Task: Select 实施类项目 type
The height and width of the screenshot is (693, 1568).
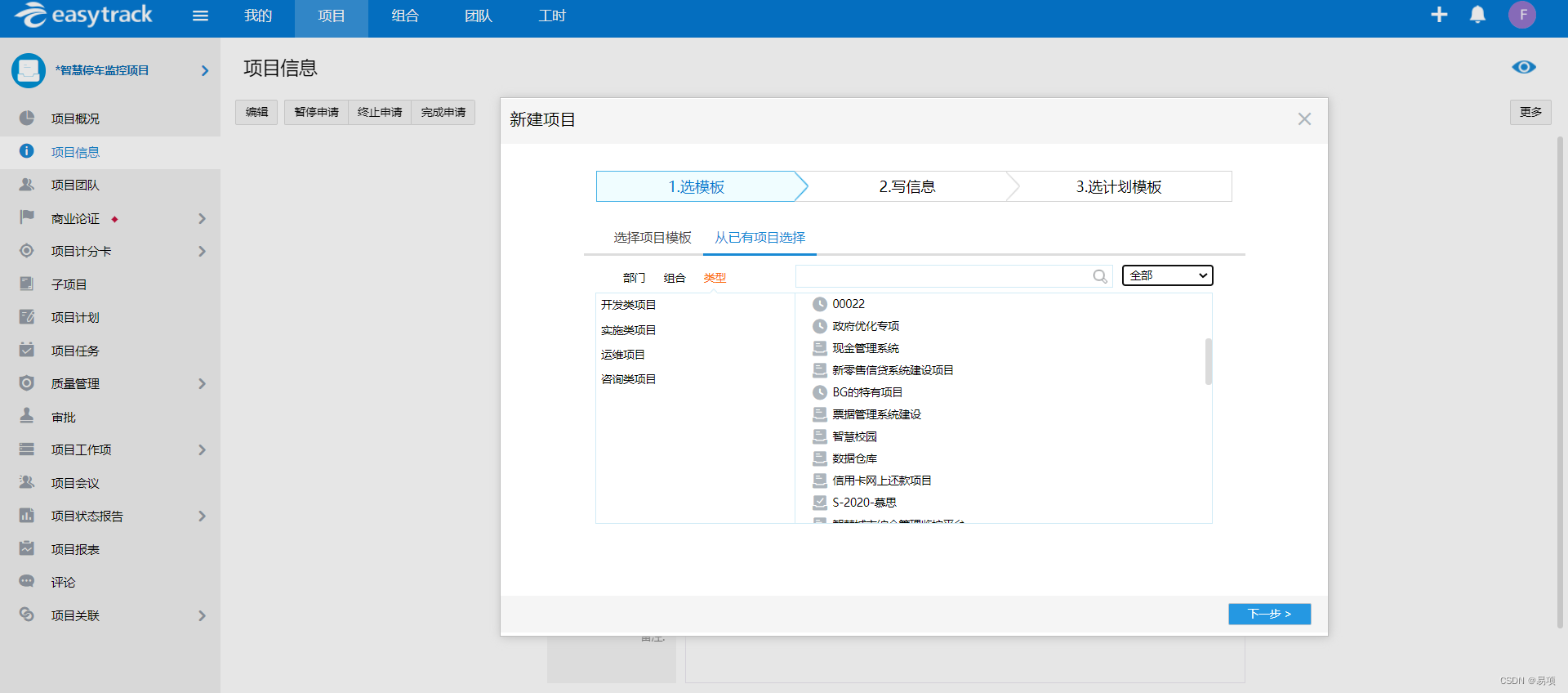Action: [x=629, y=330]
